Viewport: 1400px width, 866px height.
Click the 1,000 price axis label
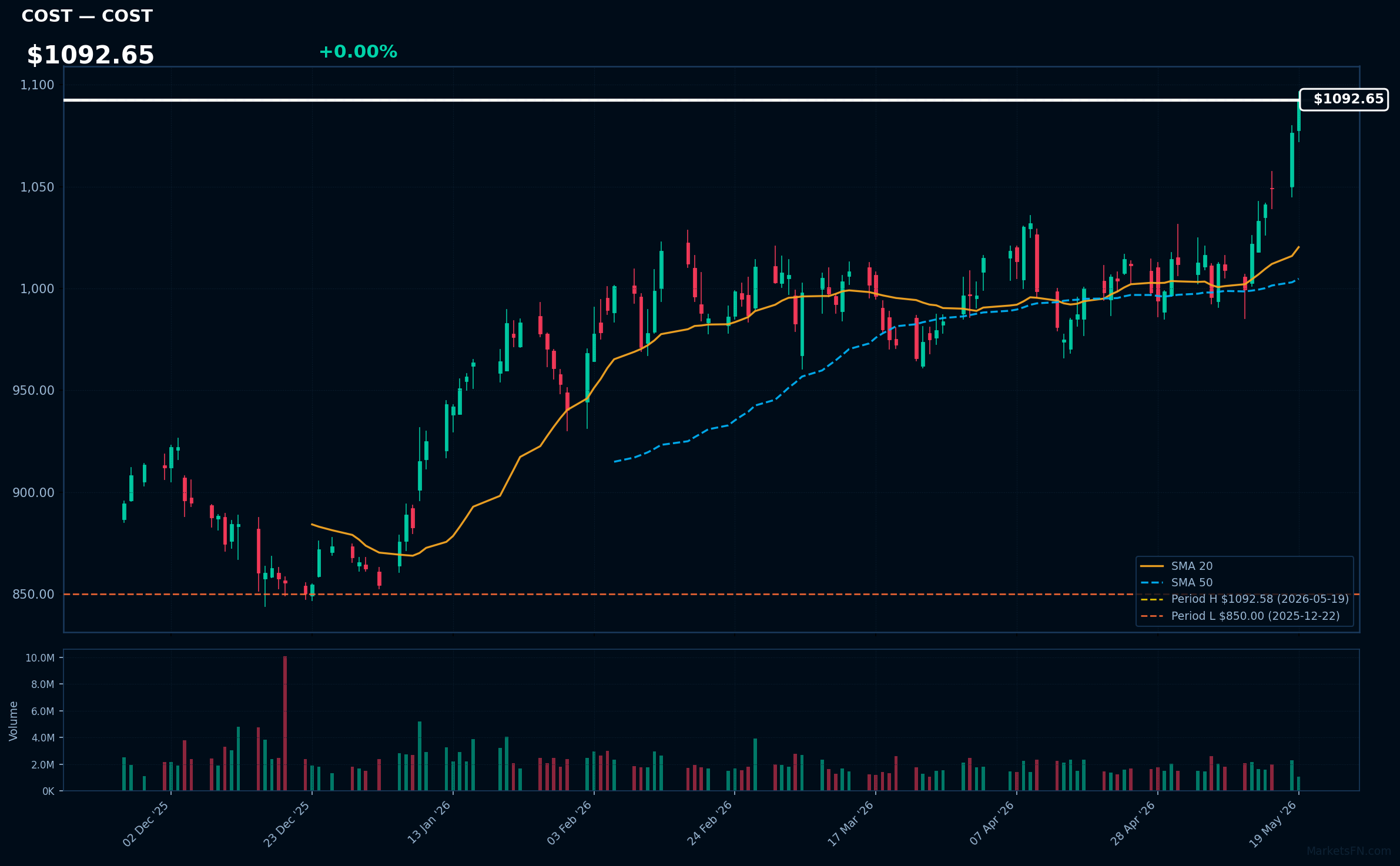coord(37,288)
